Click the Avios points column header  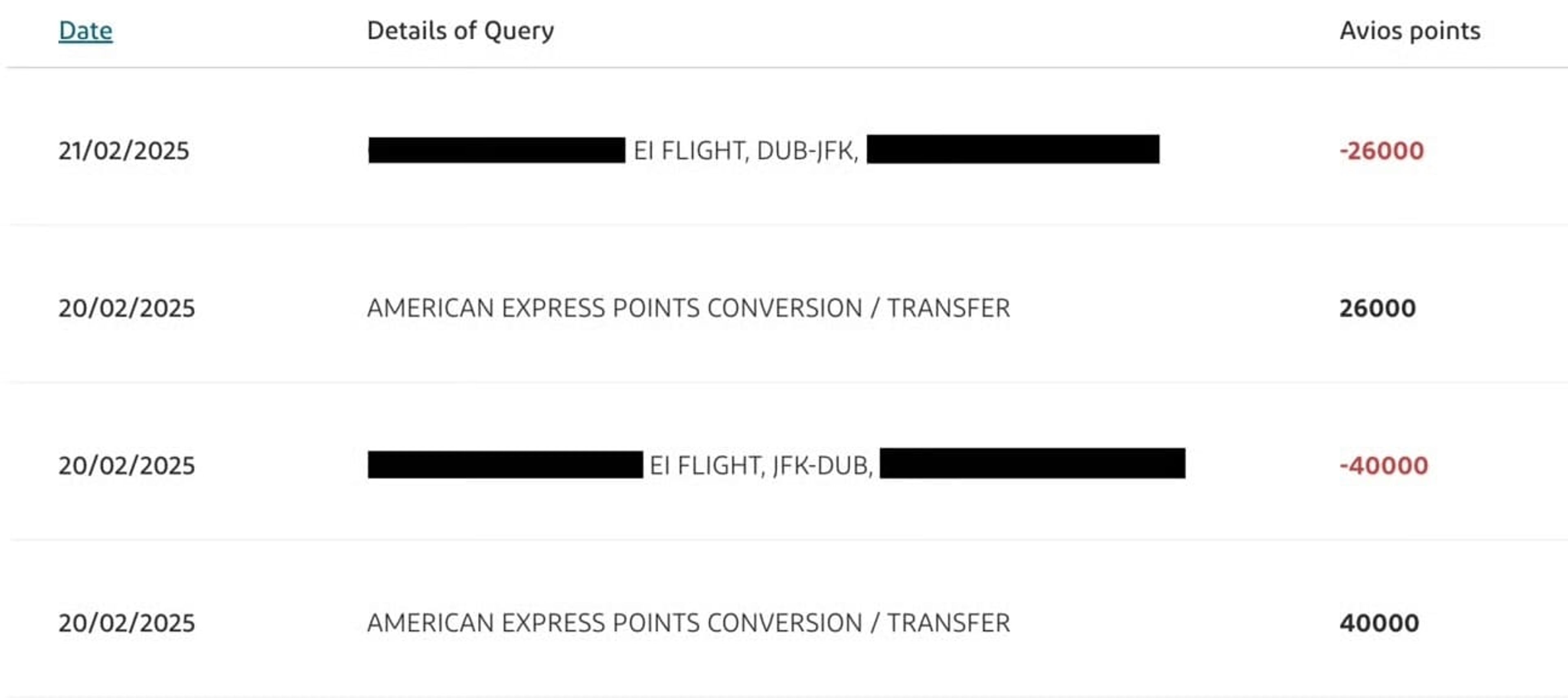[1410, 31]
